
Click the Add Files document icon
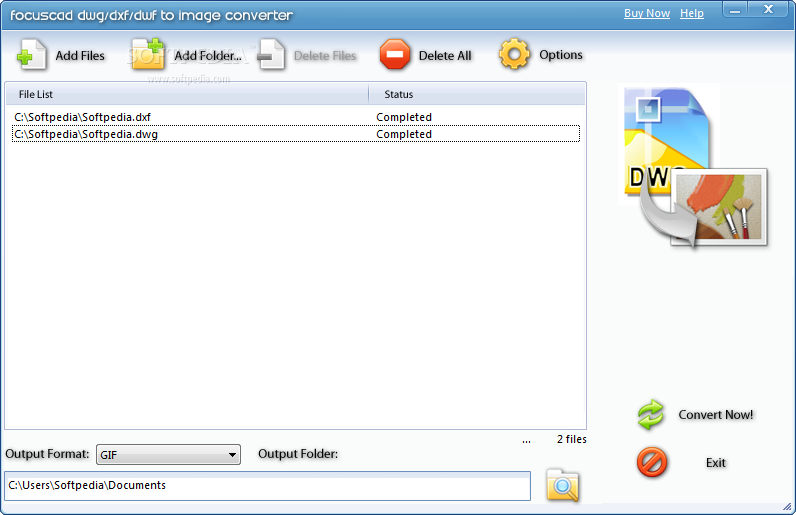(x=31, y=54)
